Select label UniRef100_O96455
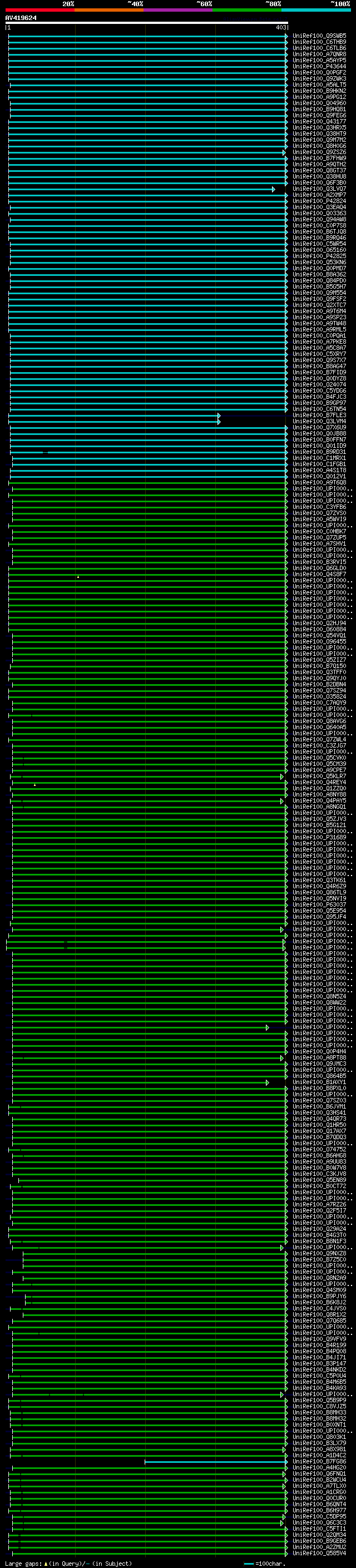This screenshot has height=1568, width=356. (319, 641)
